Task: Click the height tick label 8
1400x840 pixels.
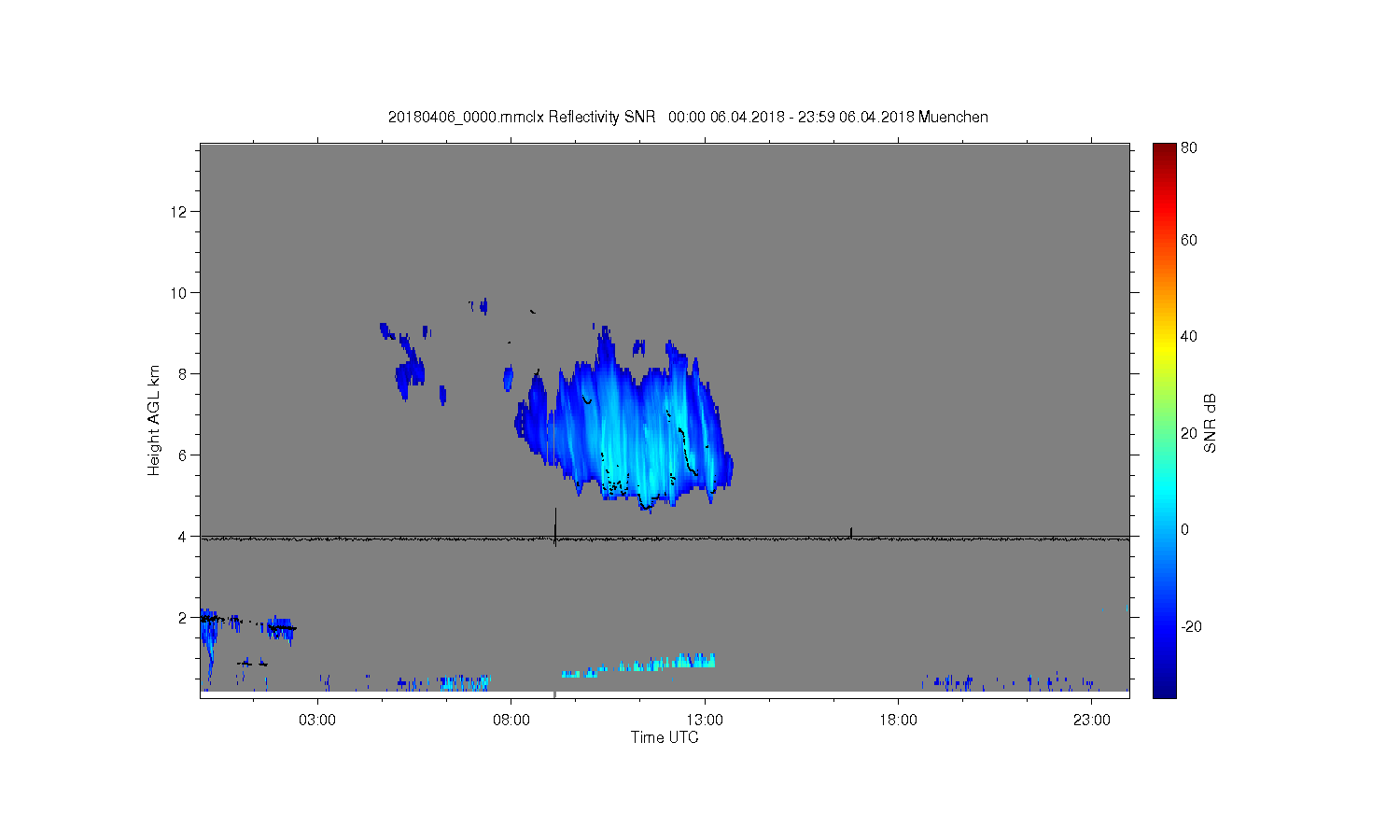Action: pyautogui.click(x=183, y=374)
